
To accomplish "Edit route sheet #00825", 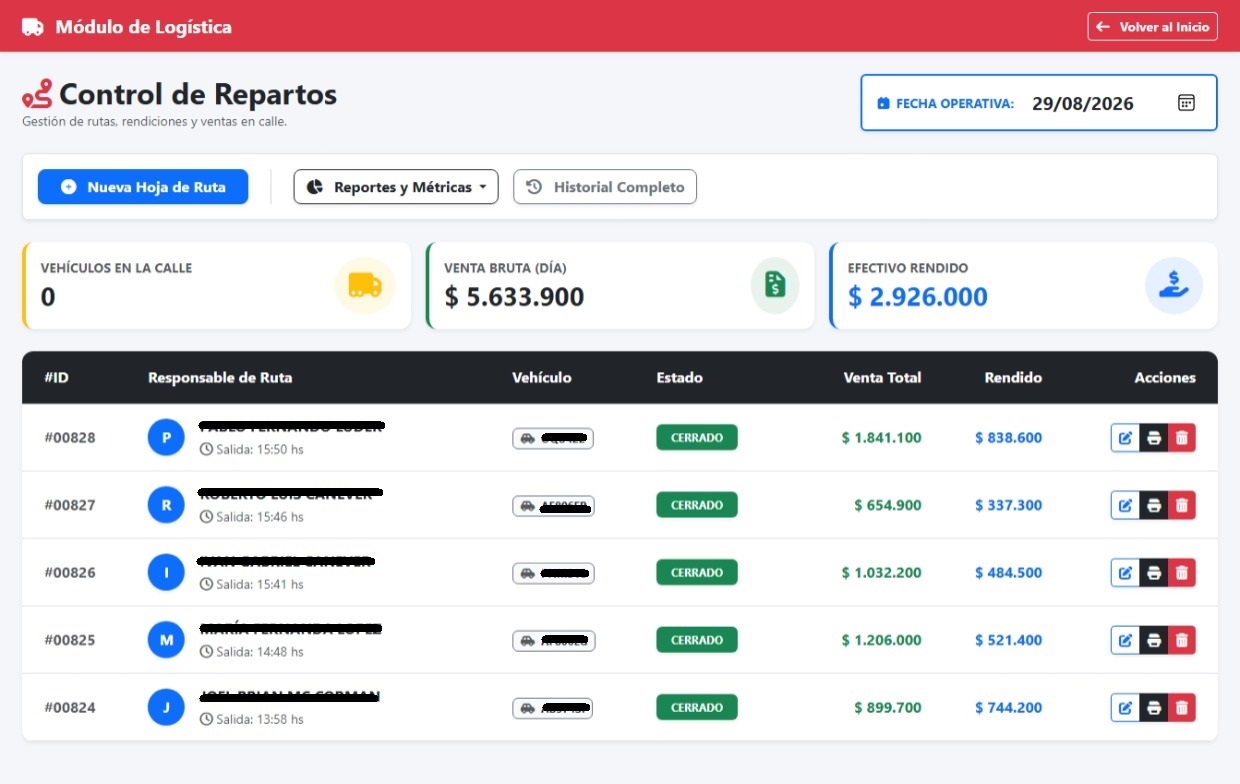I will (1125, 640).
